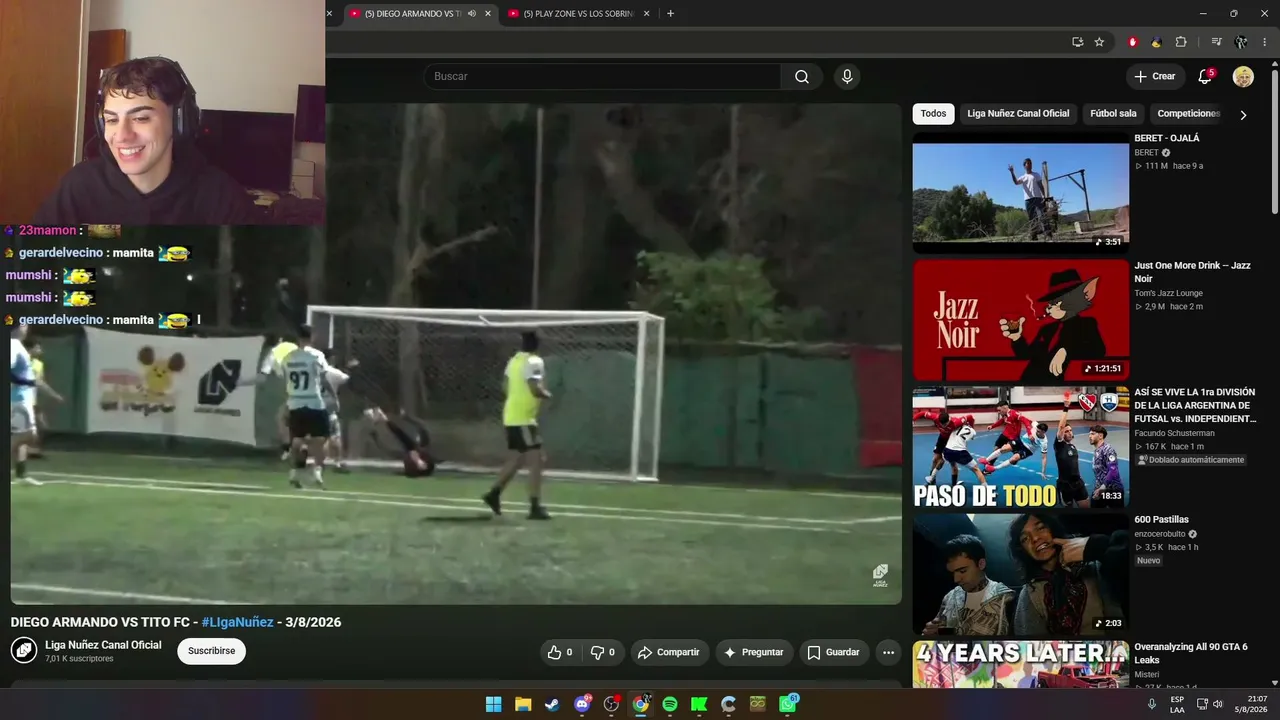Close the PLAY ZONE VS LOS SOBRINOS tab
This screenshot has height=720, width=1280.
(x=647, y=14)
